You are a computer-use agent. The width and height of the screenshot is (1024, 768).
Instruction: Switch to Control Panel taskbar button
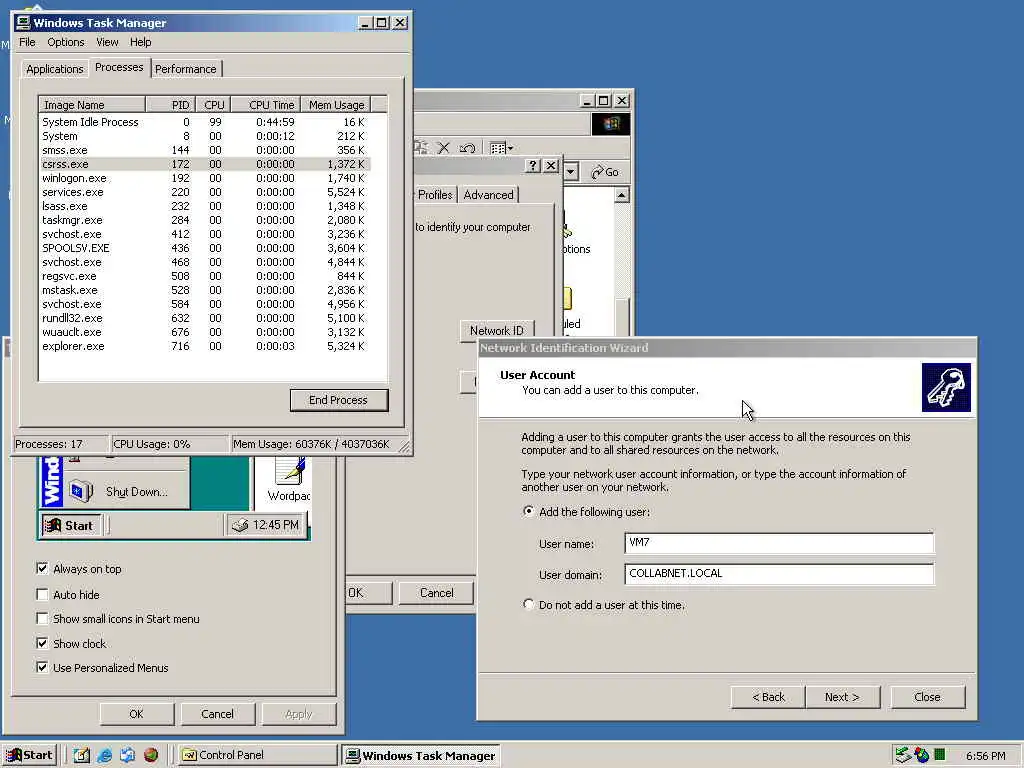tap(257, 755)
